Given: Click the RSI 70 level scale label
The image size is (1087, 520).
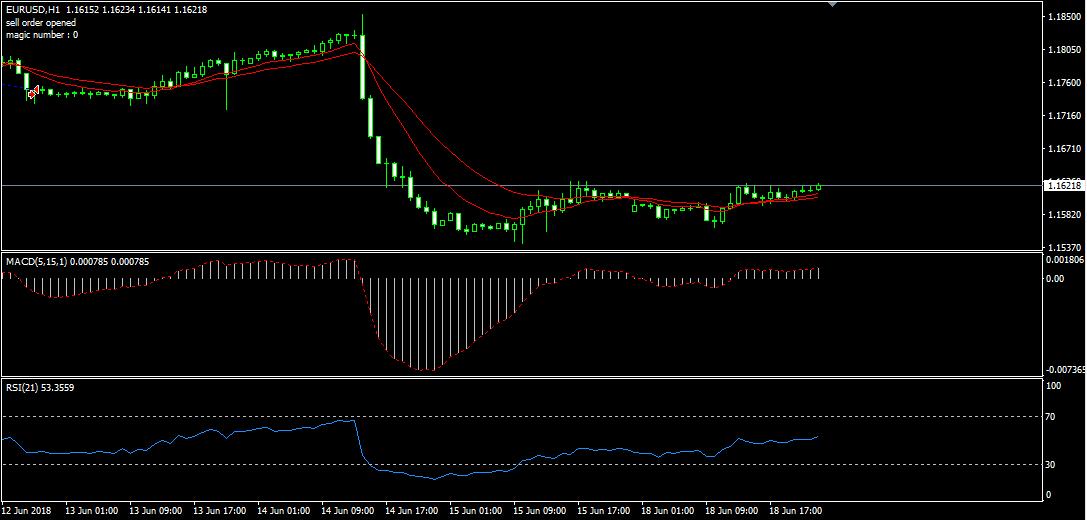Looking at the screenshot, I should click(x=1052, y=416).
